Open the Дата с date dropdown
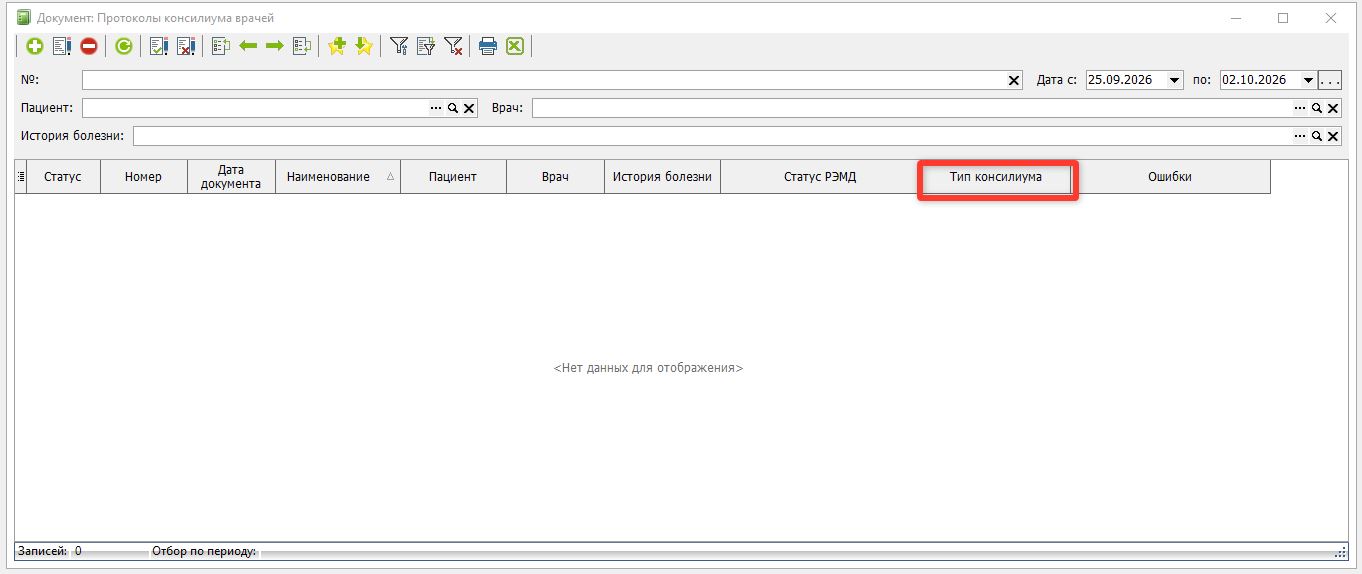The height and width of the screenshot is (574, 1362). tap(1175, 80)
